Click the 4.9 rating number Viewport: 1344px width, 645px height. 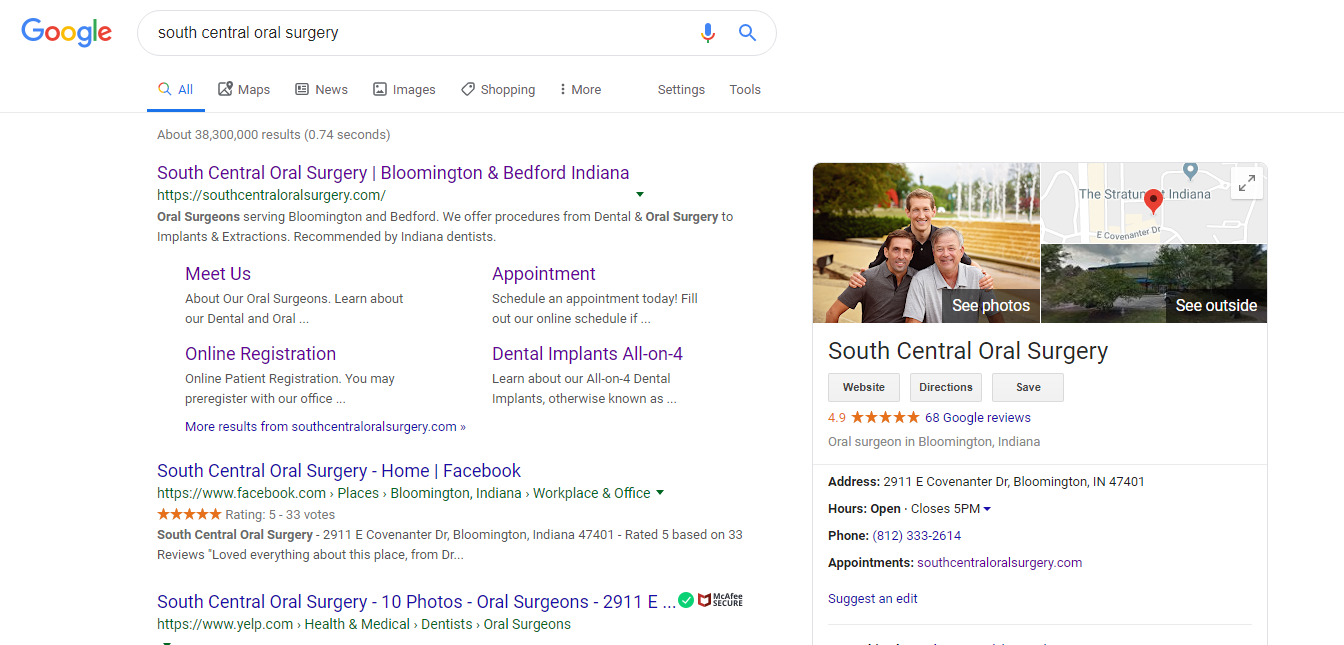(837, 418)
